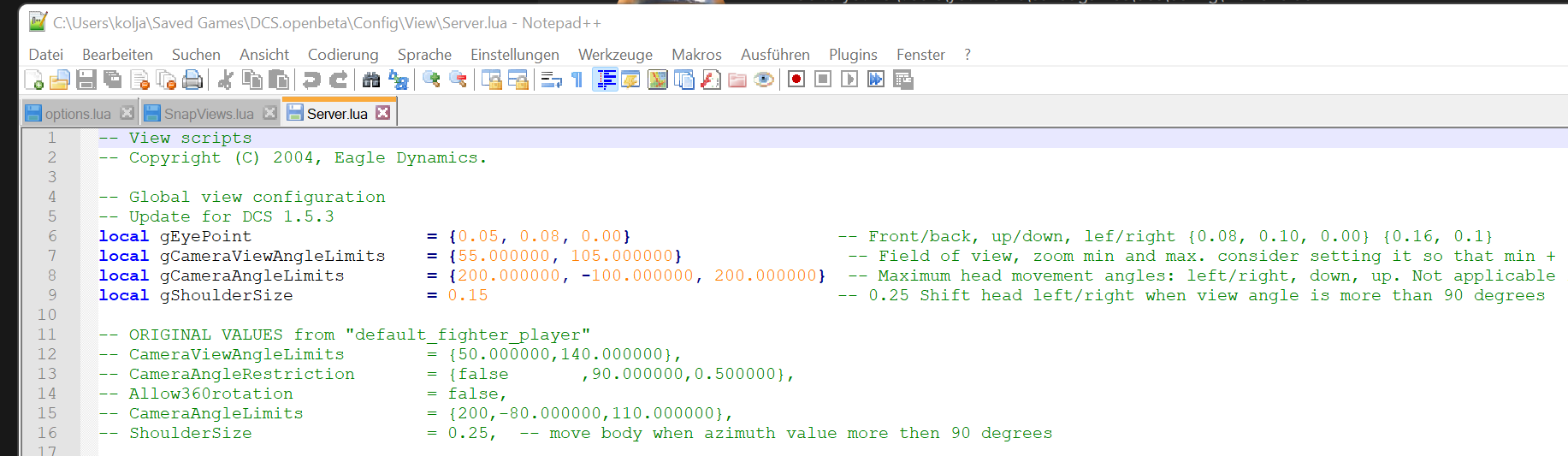Viewport: 1568px width, 456px height.
Task: Place cursor on gEyePoint variable name
Action: pos(206,236)
